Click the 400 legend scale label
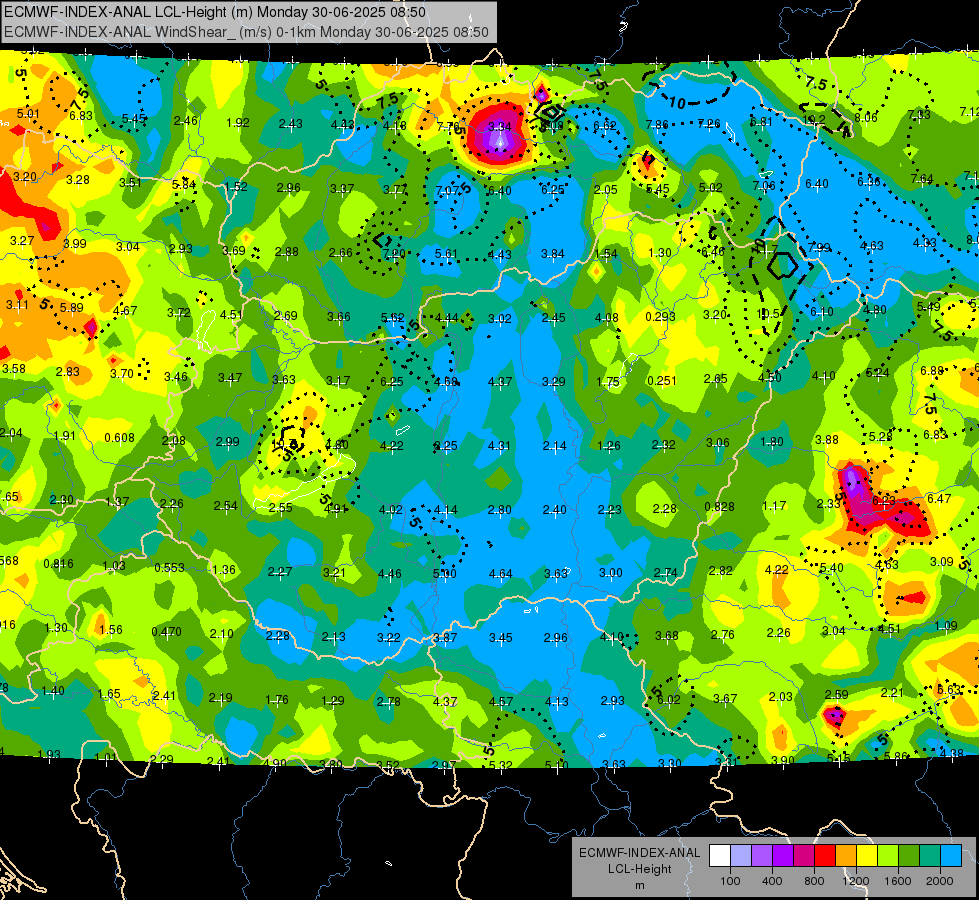 pyautogui.click(x=772, y=881)
